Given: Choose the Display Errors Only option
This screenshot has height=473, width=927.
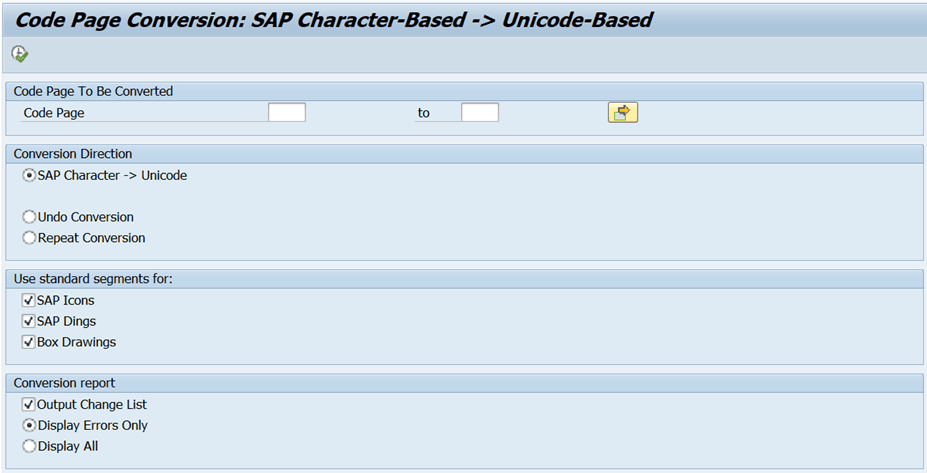Looking at the screenshot, I should 29,425.
